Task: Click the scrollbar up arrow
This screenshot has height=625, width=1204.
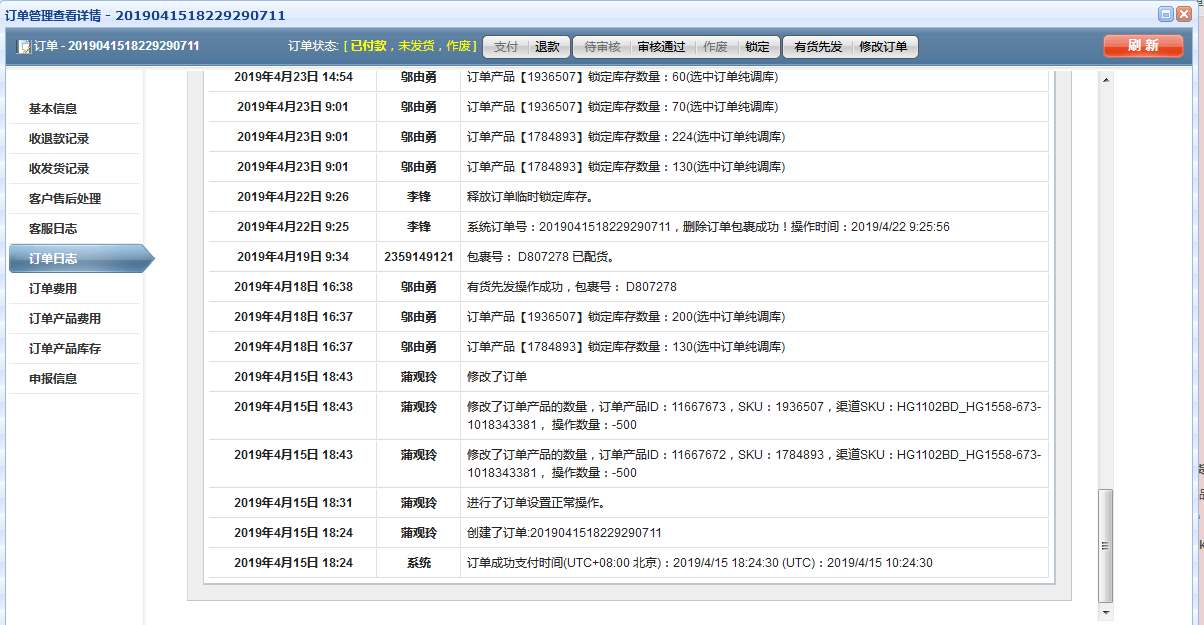Action: click(1105, 80)
